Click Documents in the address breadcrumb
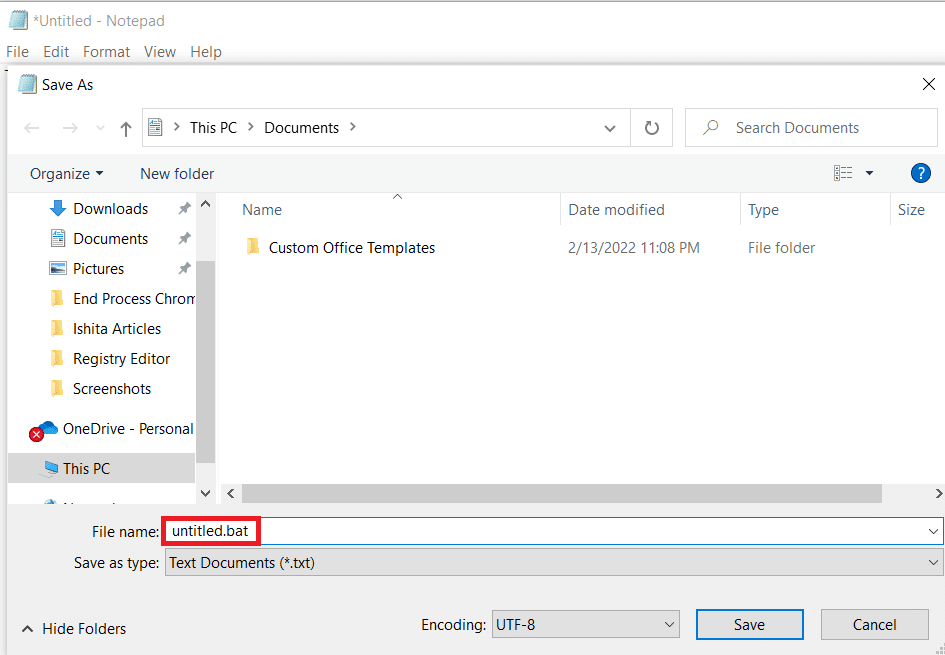 [x=301, y=128]
